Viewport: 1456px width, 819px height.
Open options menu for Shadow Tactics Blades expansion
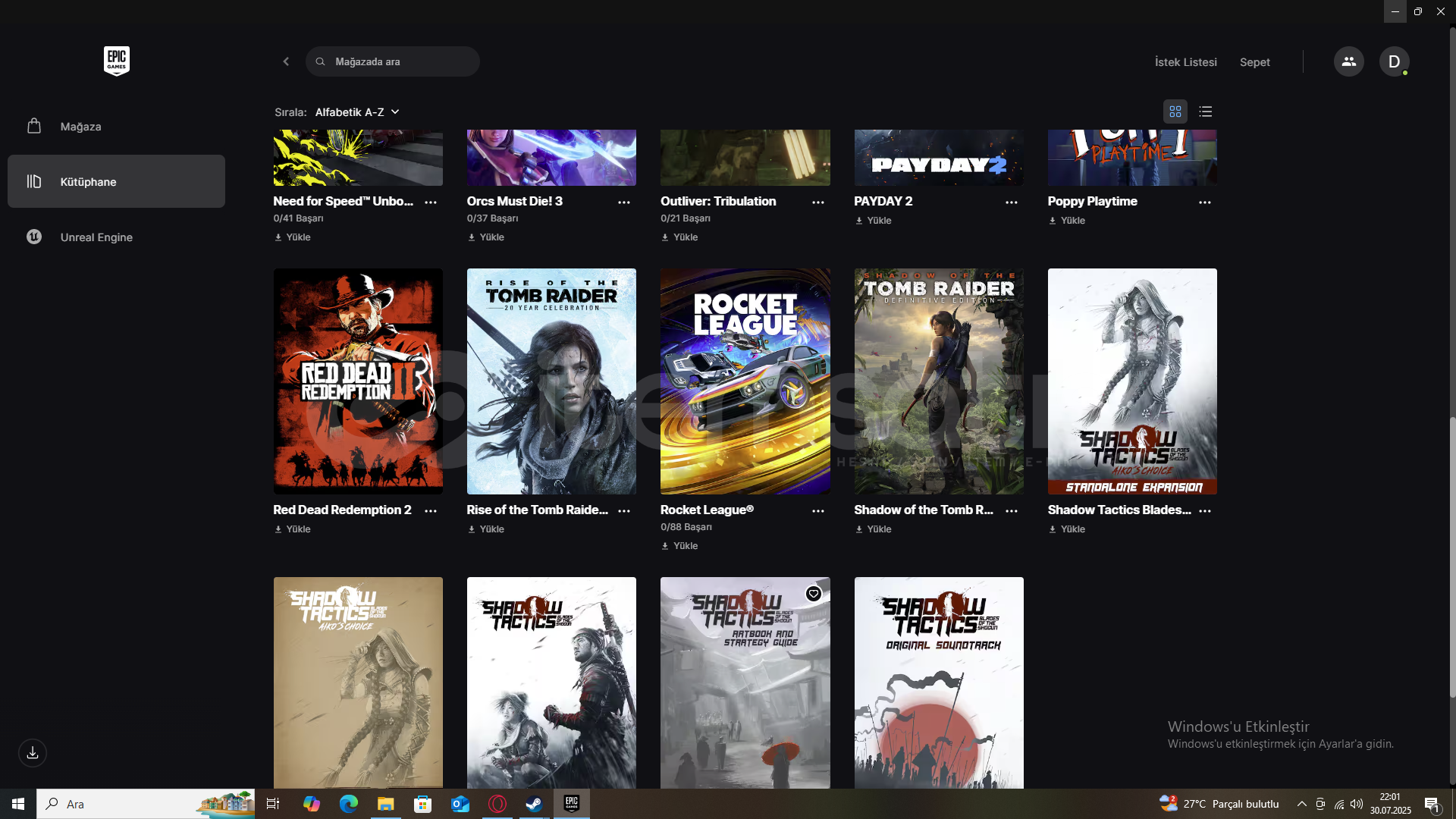(1205, 511)
